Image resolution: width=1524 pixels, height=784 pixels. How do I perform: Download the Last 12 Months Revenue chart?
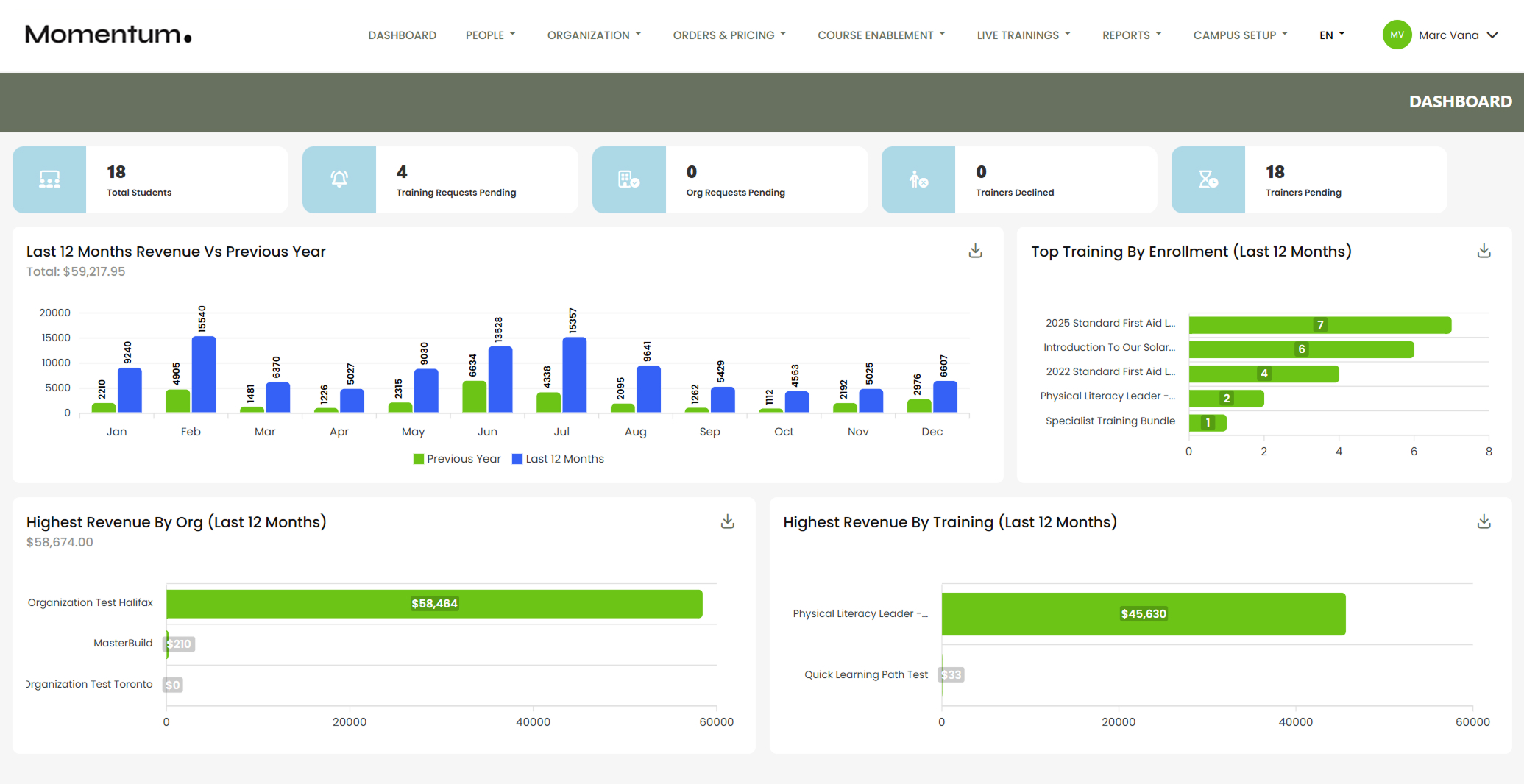coord(975,251)
